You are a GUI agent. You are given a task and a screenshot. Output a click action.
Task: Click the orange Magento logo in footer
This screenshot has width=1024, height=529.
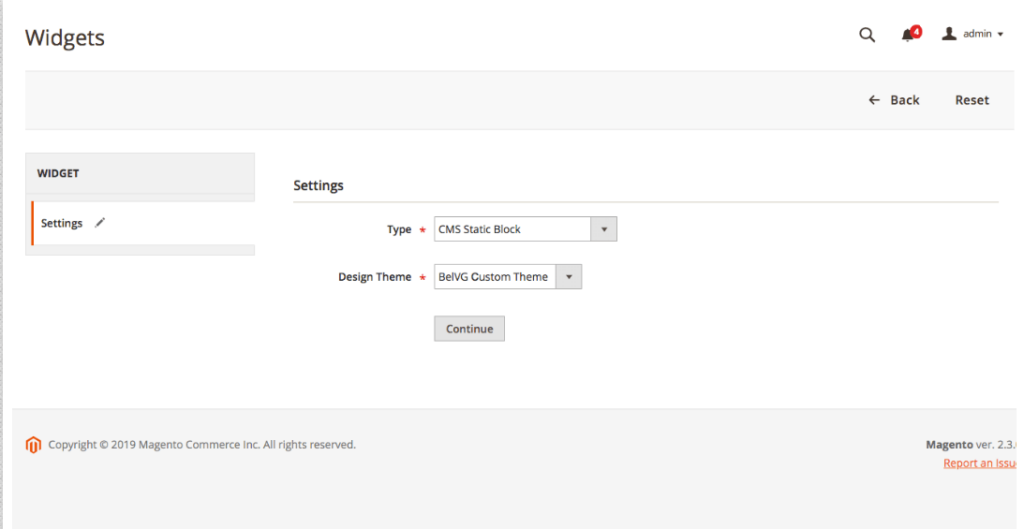tap(33, 445)
